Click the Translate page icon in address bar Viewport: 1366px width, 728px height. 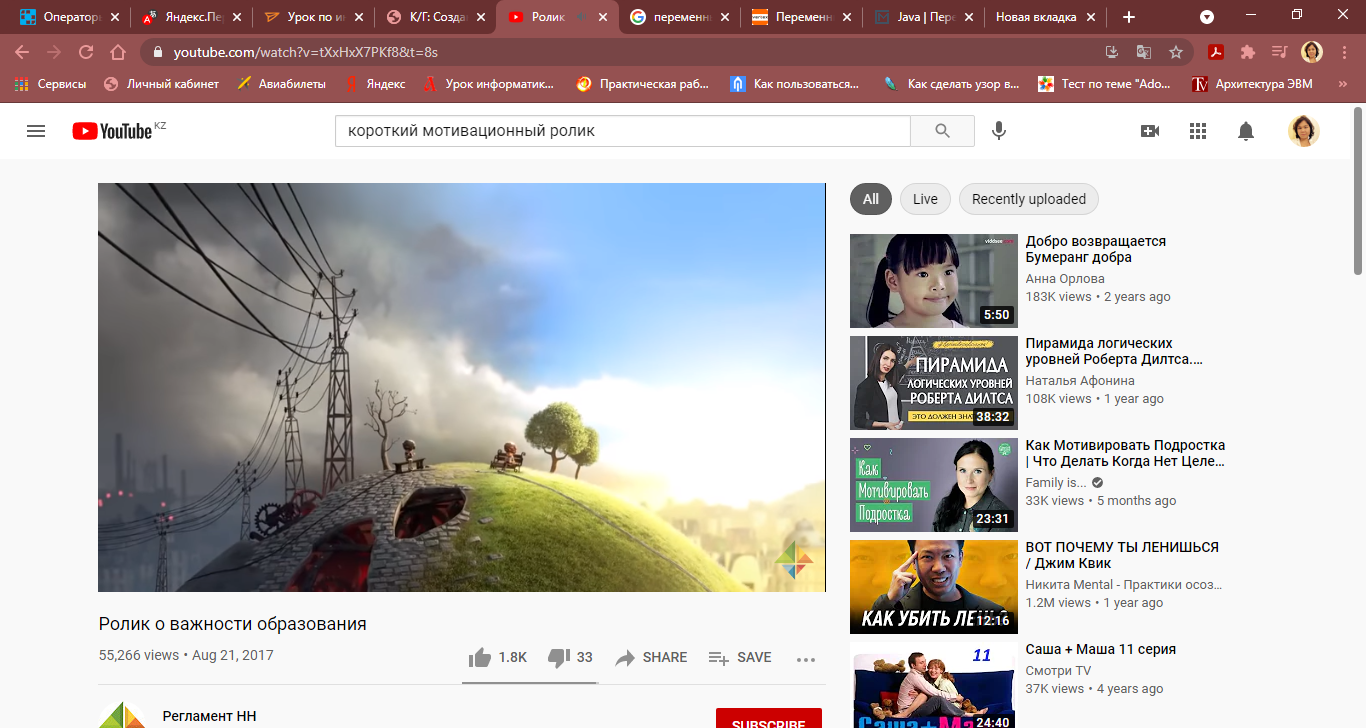[1144, 52]
